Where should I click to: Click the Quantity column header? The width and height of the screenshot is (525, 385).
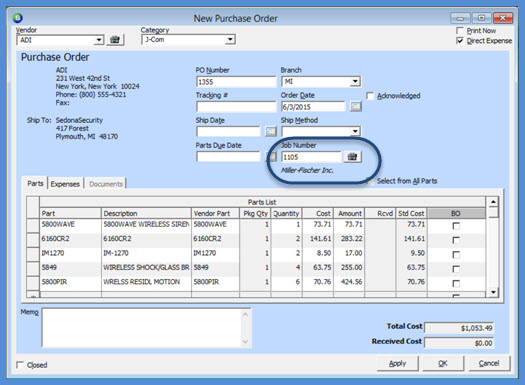click(x=286, y=213)
